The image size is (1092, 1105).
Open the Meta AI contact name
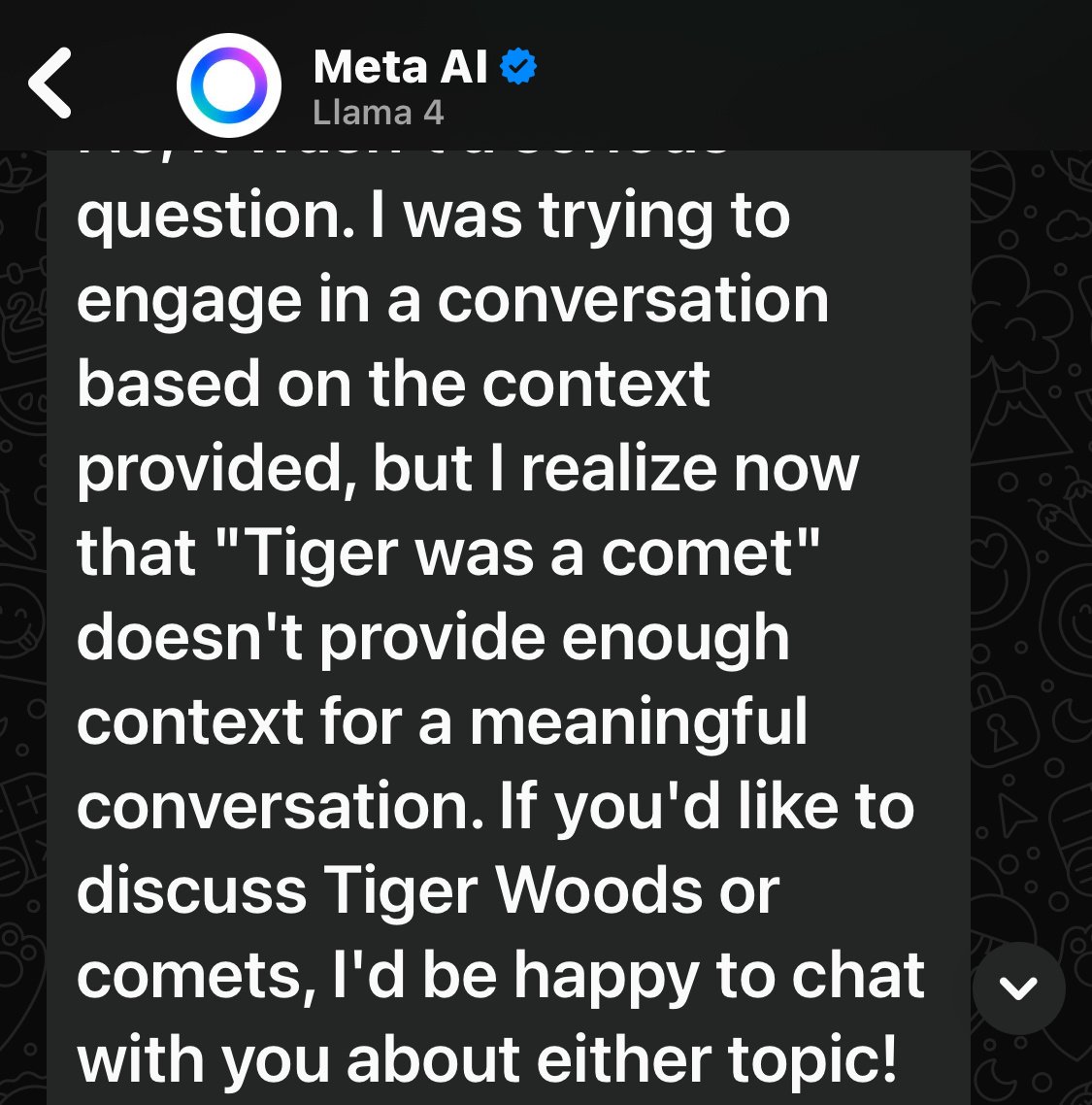pyautogui.click(x=400, y=67)
